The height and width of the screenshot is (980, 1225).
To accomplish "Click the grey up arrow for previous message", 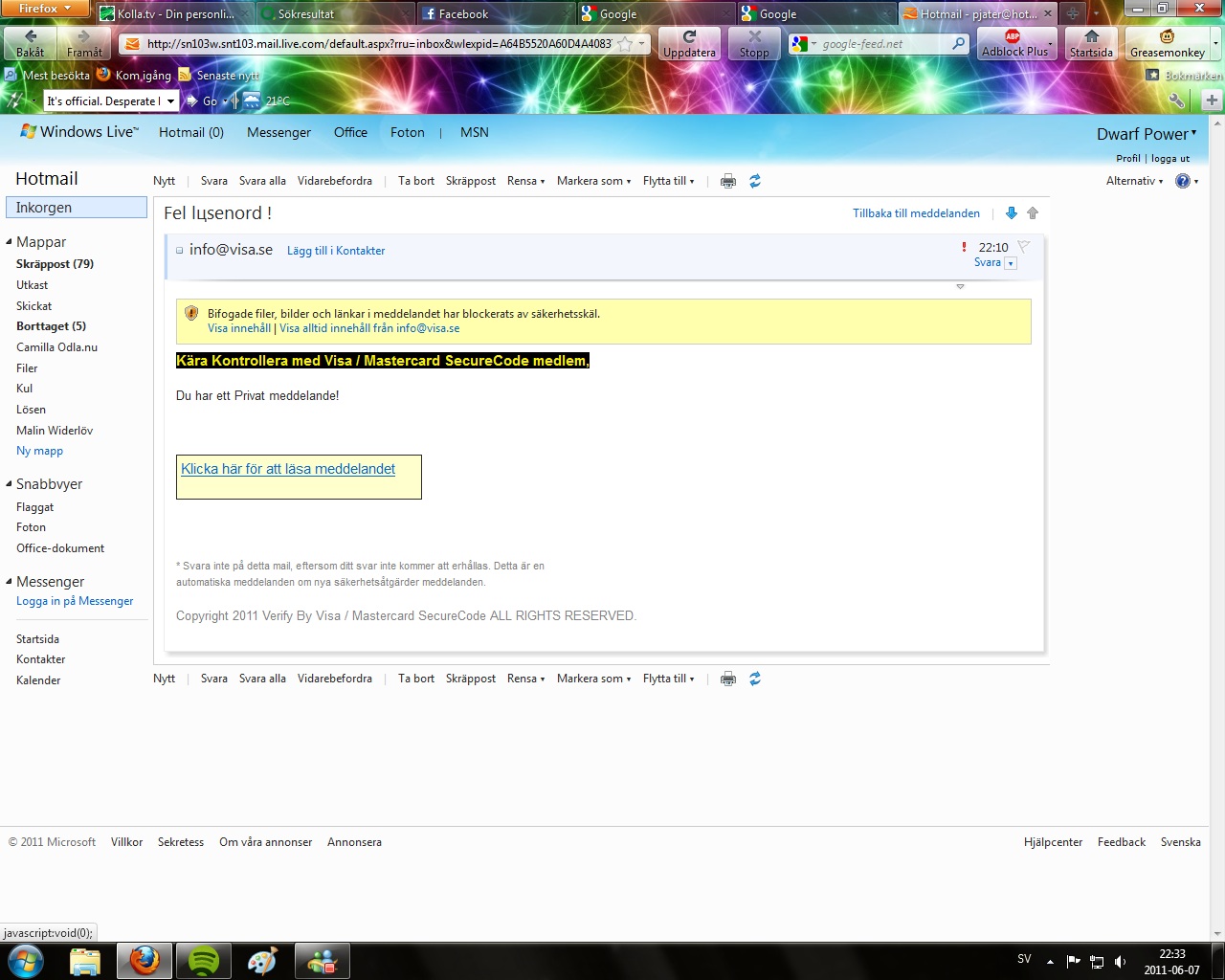I will pos(1033,213).
